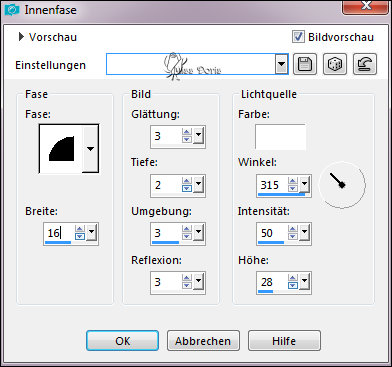Increase Höhe value with up arrow

pos(293,278)
